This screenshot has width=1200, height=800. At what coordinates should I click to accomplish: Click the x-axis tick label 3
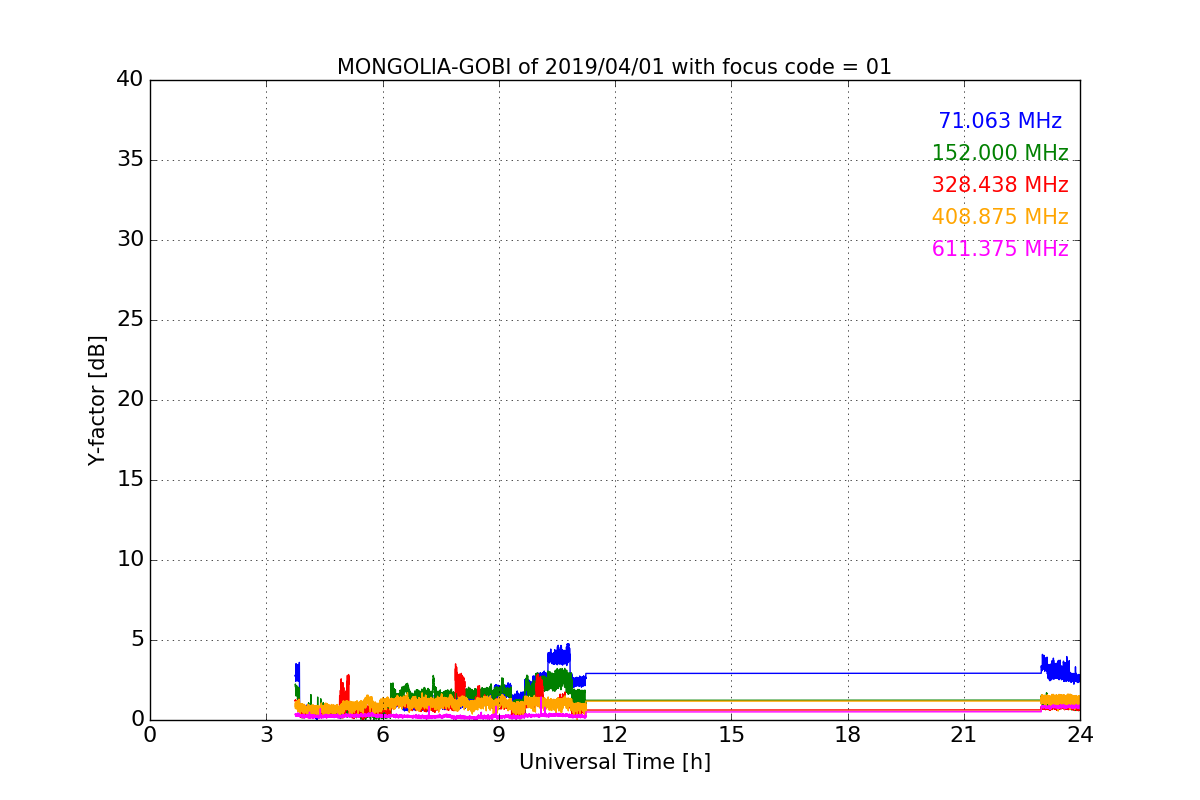(266, 736)
